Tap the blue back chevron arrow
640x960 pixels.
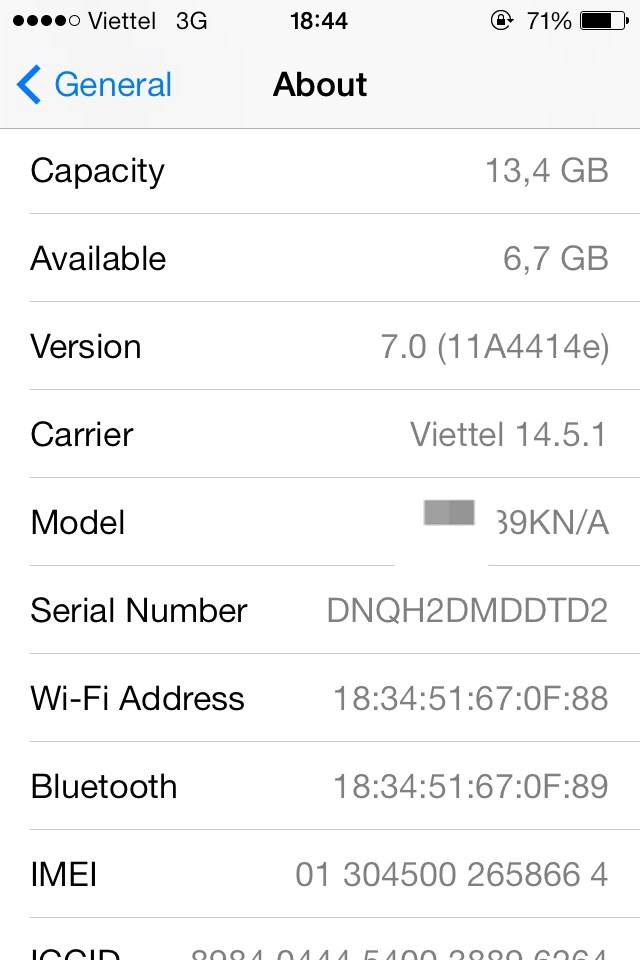coord(29,85)
